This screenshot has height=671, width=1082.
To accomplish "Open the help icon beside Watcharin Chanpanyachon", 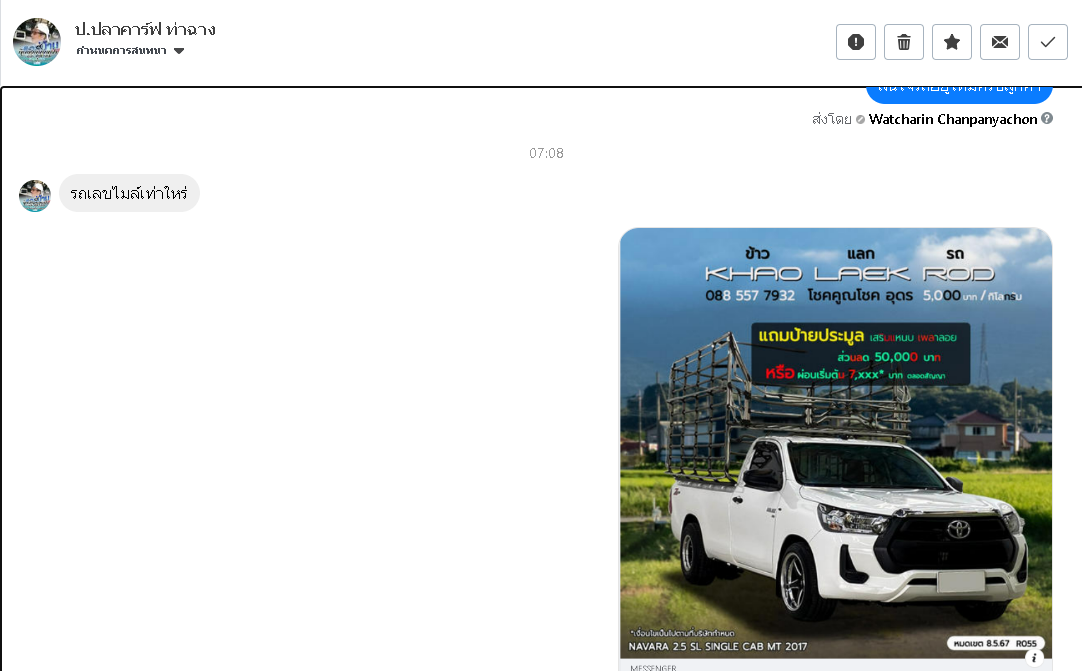I will 1047,119.
